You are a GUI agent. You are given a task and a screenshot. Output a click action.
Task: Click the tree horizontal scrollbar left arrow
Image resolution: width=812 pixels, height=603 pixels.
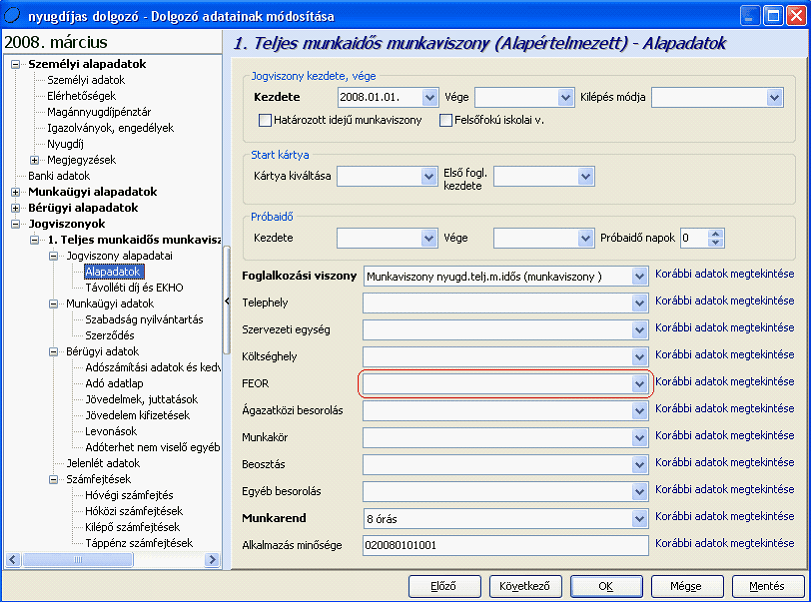pyautogui.click(x=13, y=559)
